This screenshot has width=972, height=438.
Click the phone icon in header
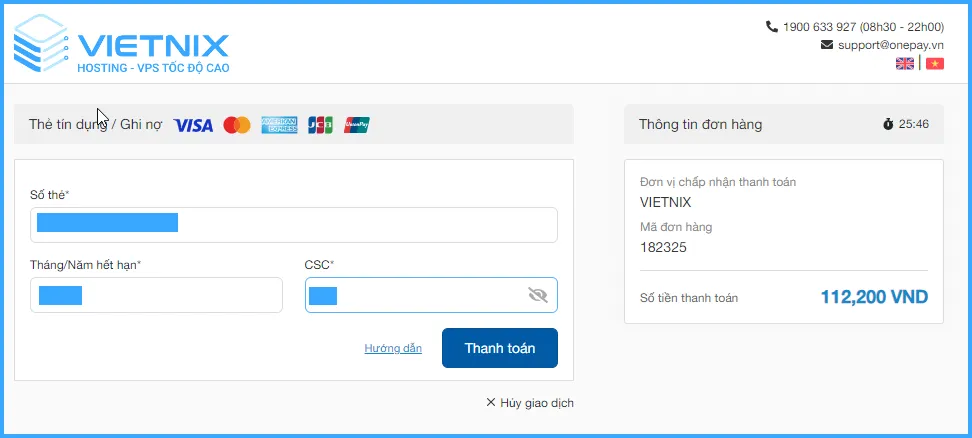click(x=771, y=26)
